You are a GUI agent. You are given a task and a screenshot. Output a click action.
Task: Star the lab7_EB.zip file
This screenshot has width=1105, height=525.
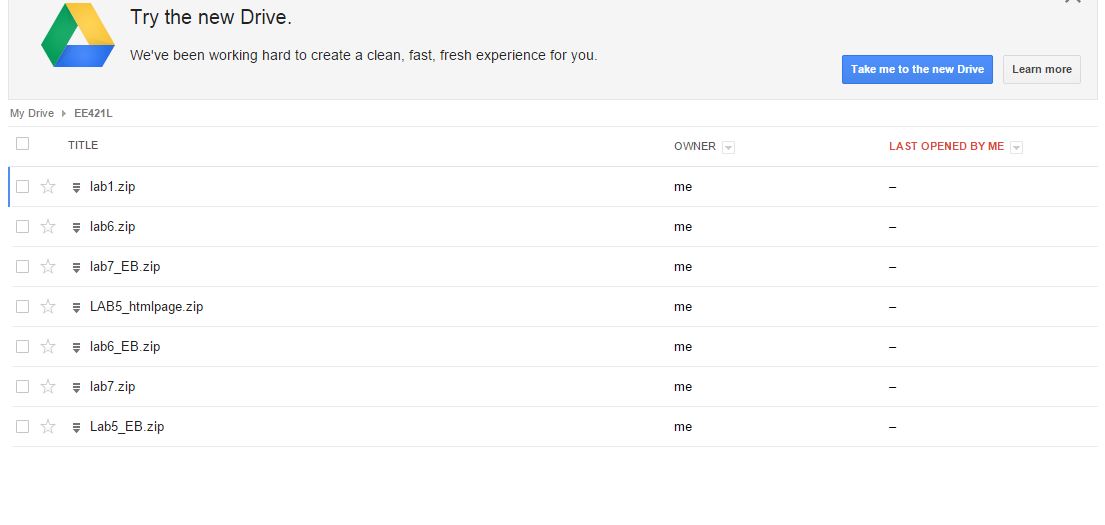[48, 266]
